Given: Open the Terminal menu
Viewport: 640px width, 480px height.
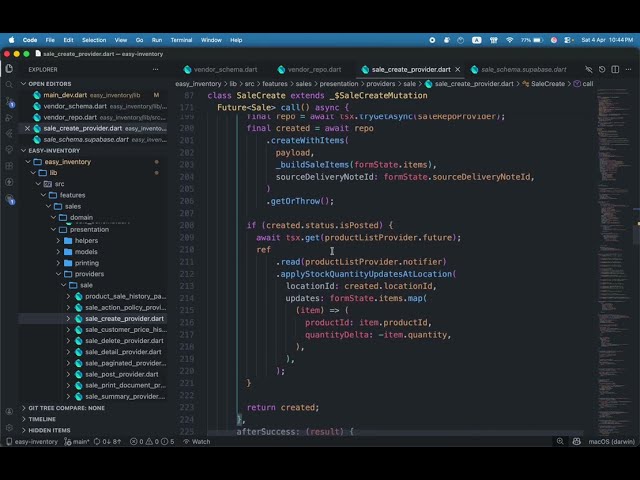Looking at the screenshot, I should pyautogui.click(x=181, y=40).
